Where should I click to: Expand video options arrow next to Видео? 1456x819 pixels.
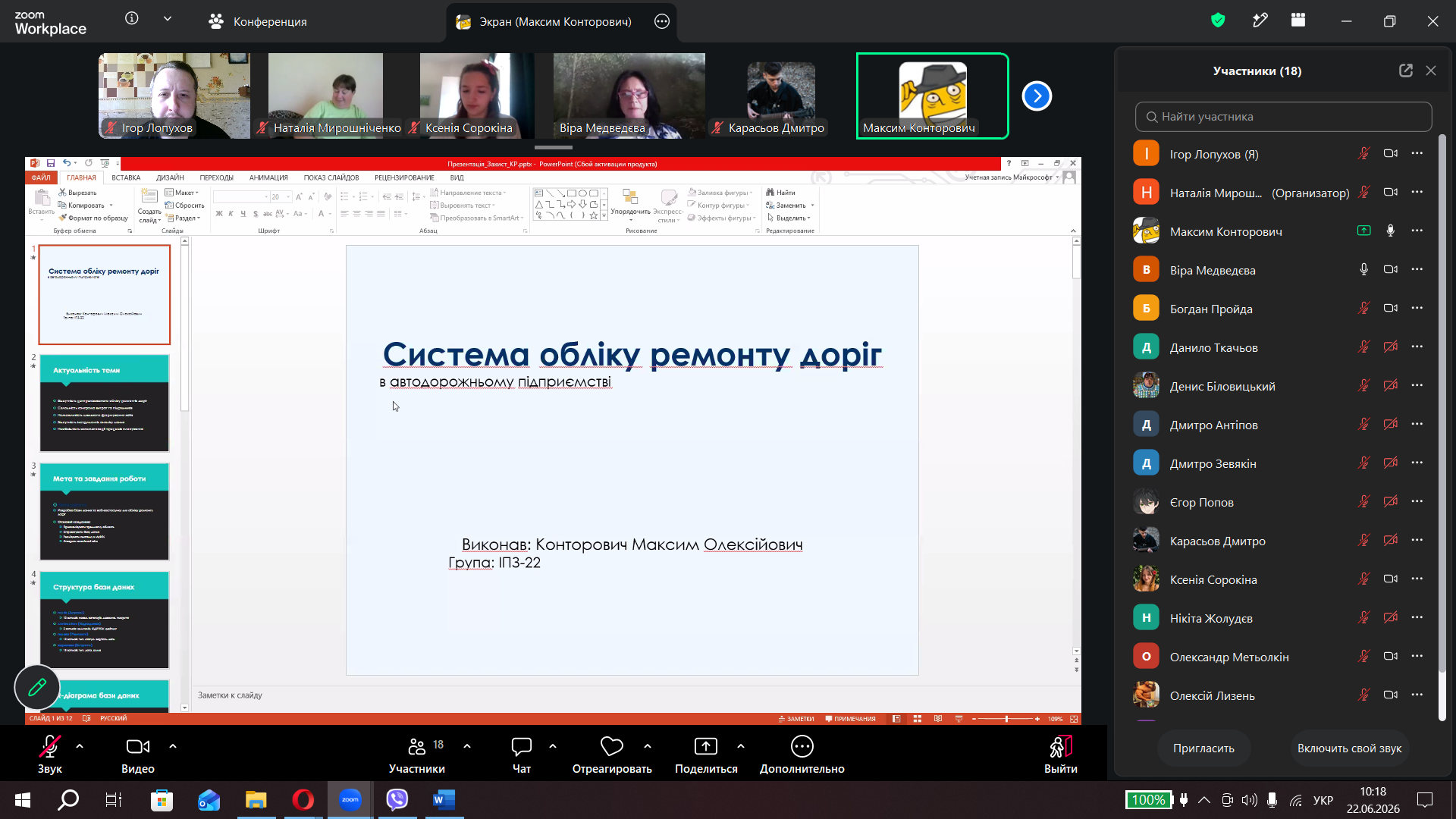pos(173,746)
